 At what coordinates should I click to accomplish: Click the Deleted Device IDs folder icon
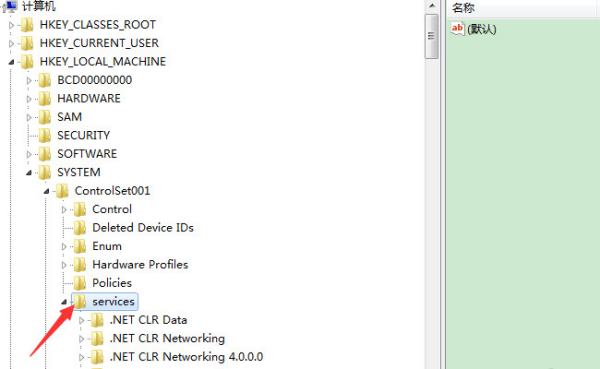pyautogui.click(x=80, y=228)
